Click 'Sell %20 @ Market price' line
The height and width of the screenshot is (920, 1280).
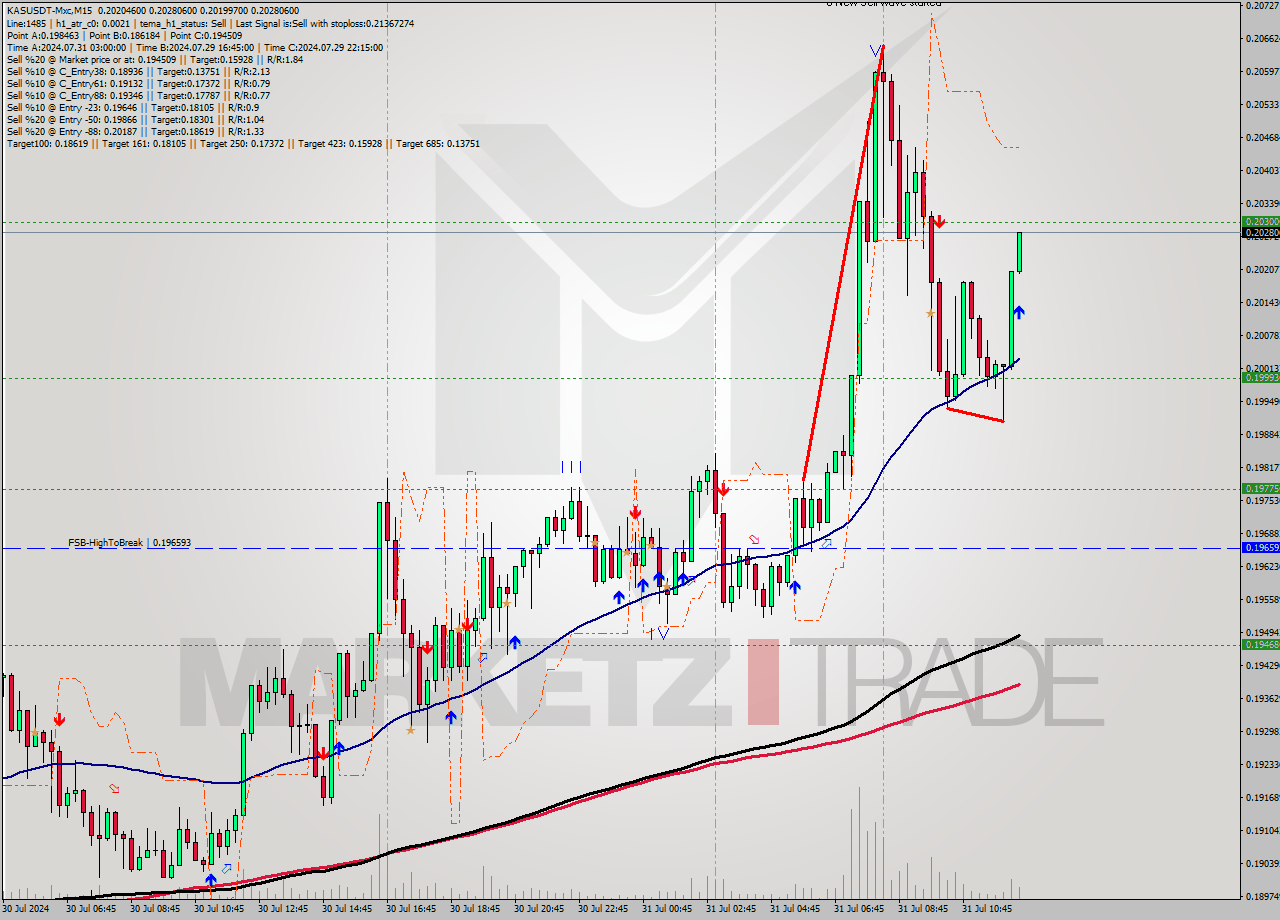[155, 59]
